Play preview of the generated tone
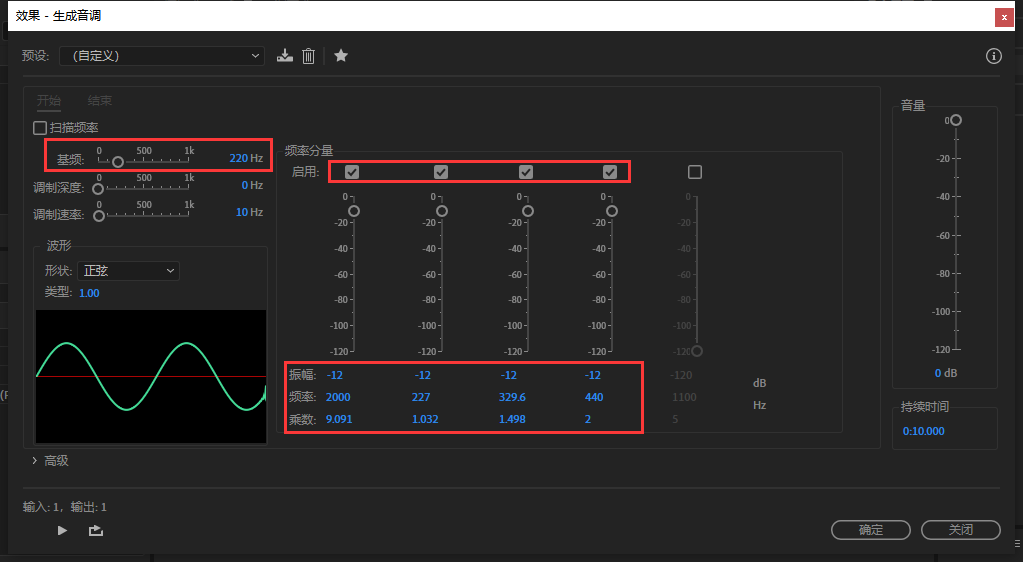 (x=62, y=531)
